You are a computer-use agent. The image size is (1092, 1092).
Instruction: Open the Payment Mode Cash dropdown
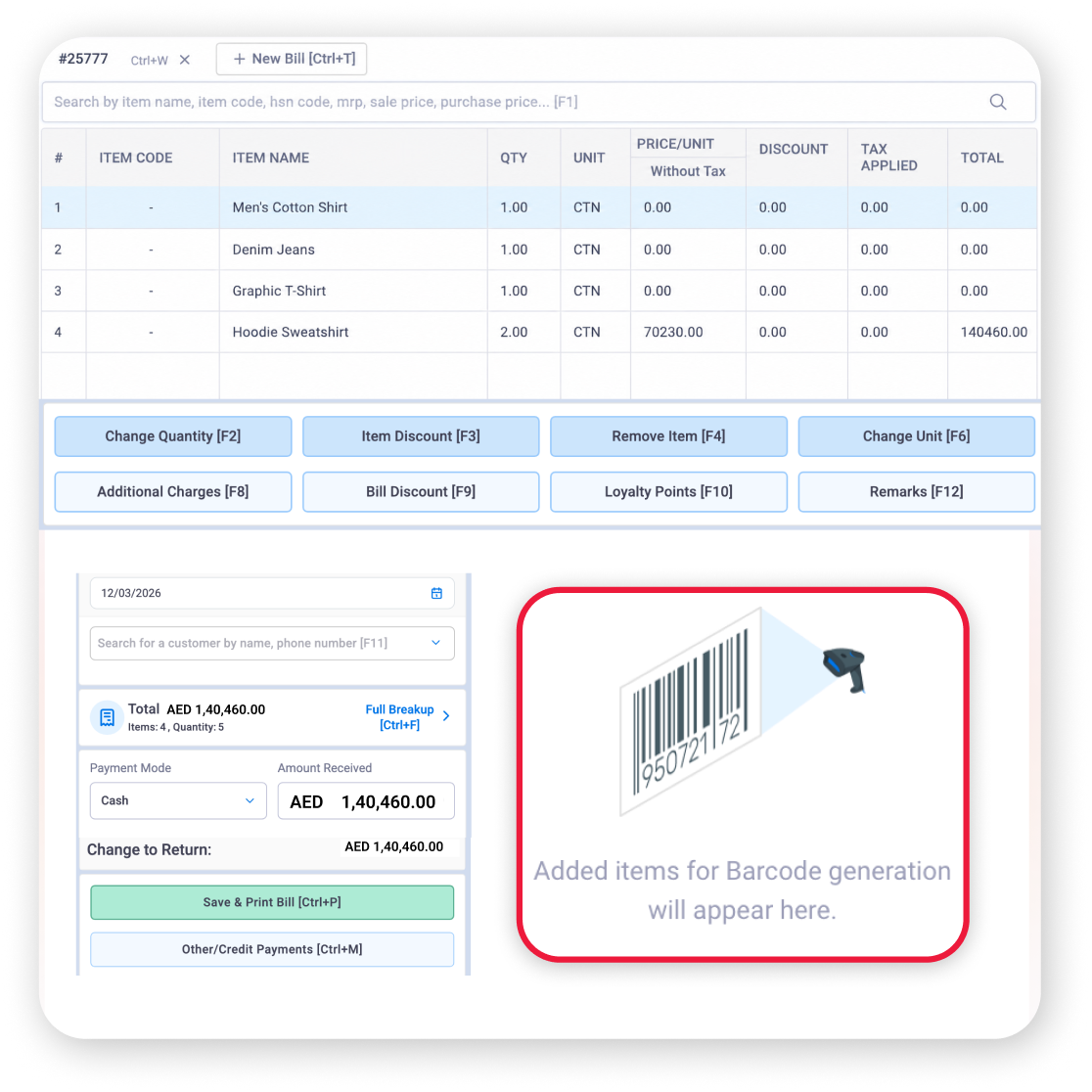[178, 800]
